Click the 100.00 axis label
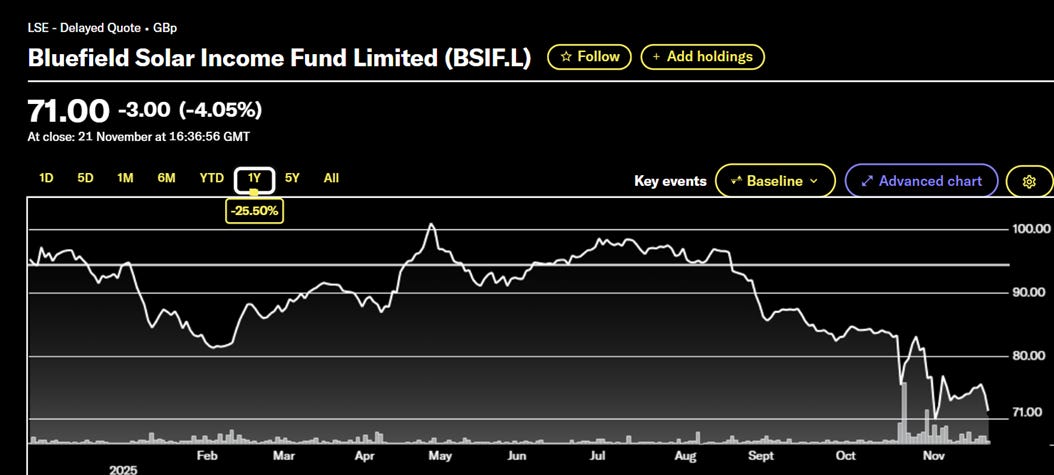 pyautogui.click(x=1031, y=229)
